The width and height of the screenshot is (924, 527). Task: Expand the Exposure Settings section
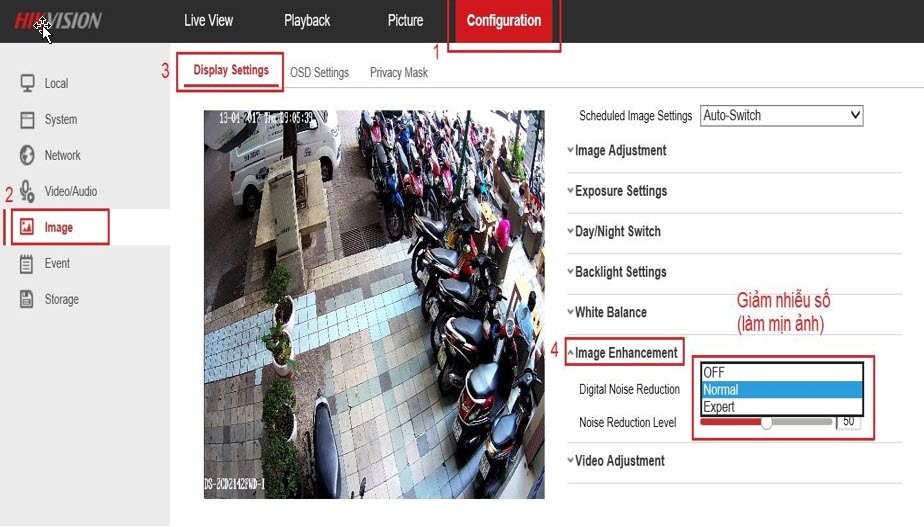tap(620, 191)
